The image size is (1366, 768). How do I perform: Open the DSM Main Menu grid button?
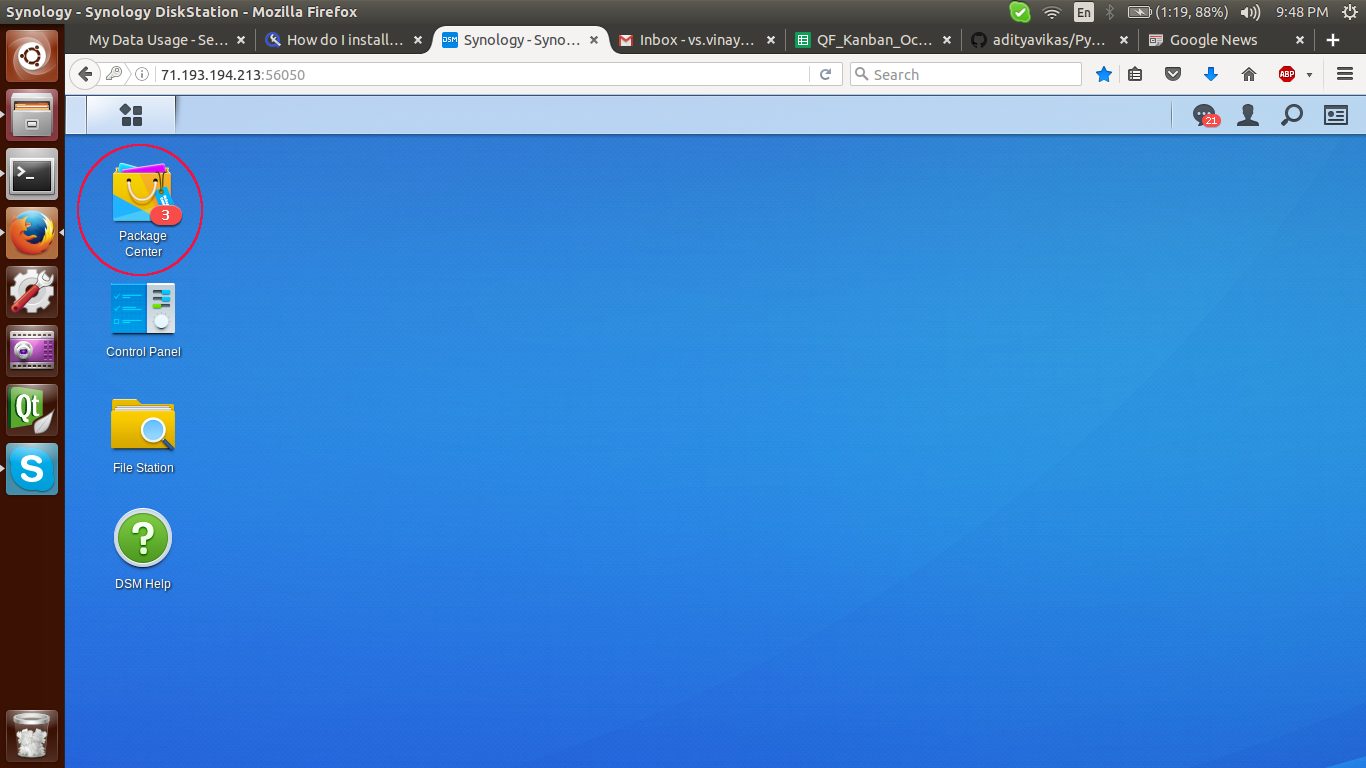131,115
